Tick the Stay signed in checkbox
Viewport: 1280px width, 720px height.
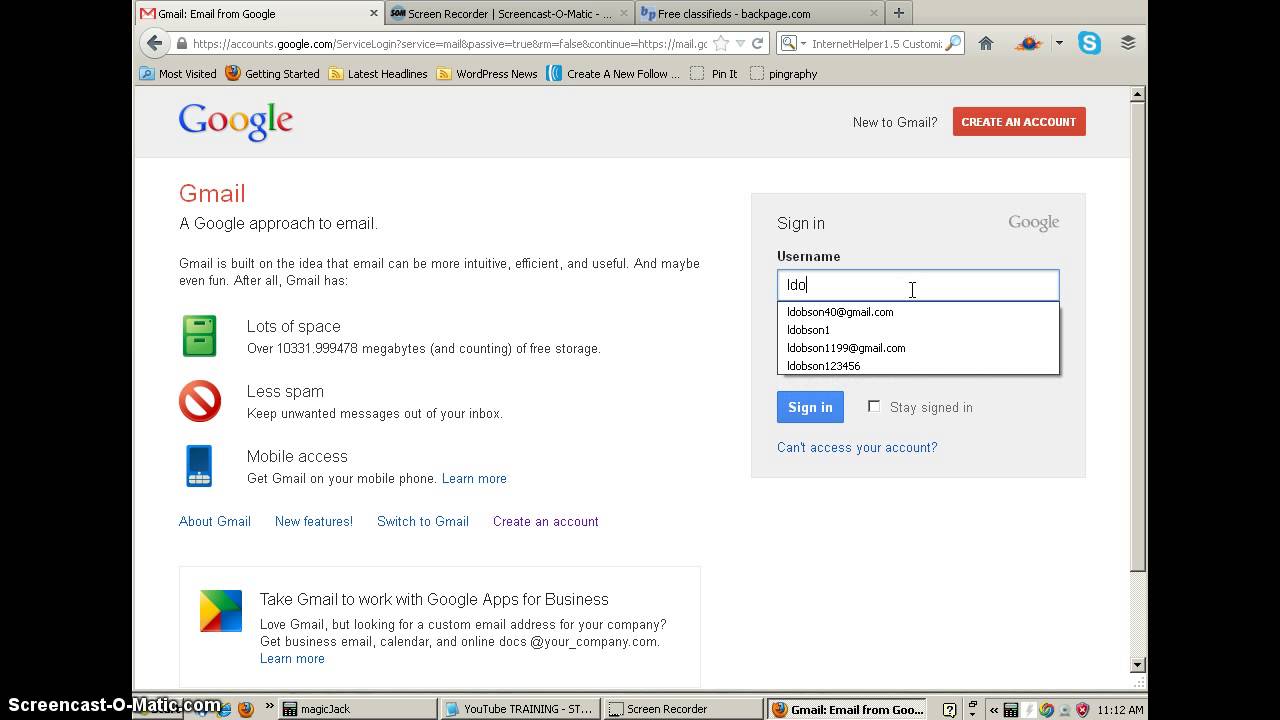[874, 406]
